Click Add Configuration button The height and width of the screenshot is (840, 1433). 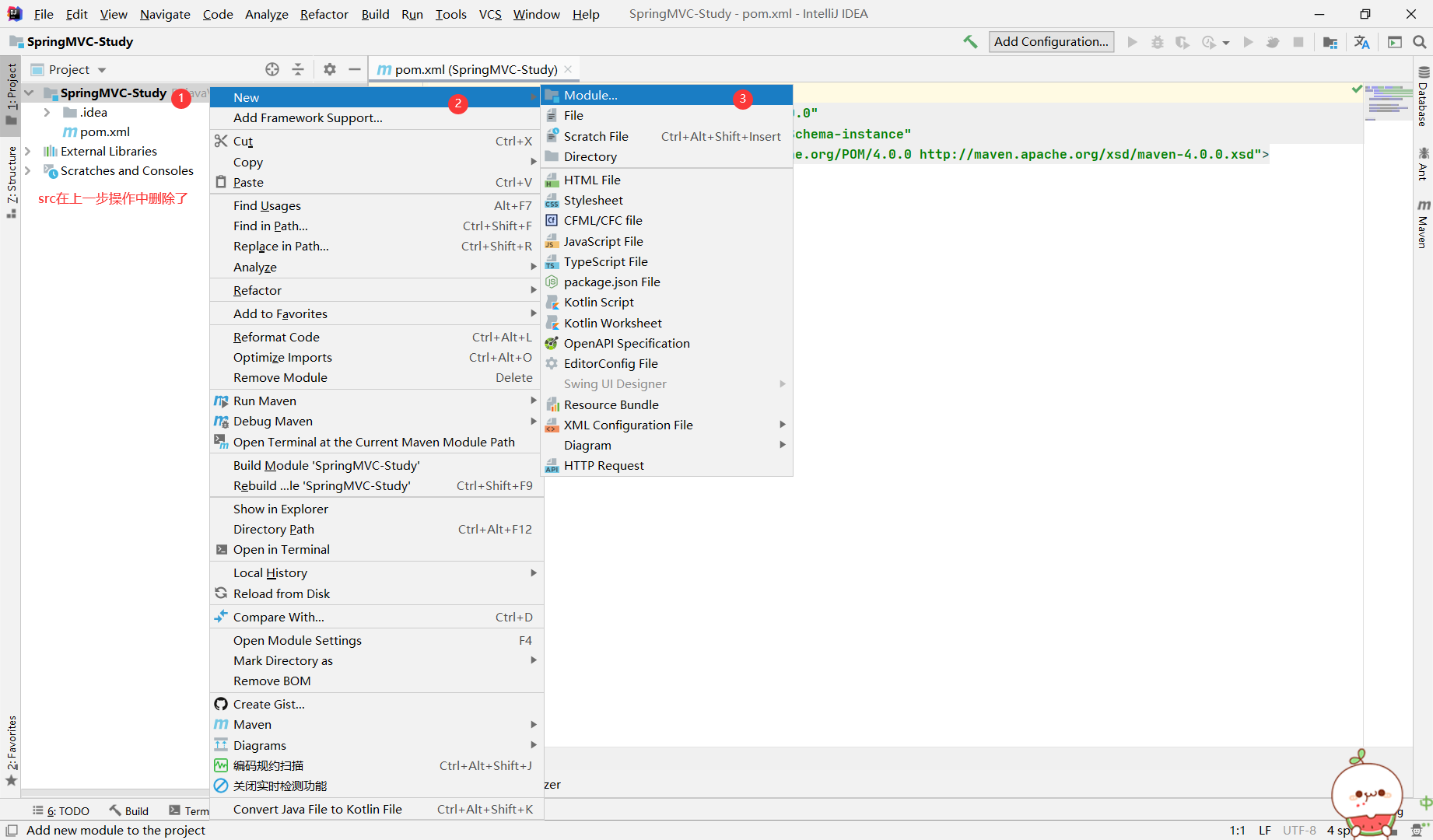coord(1051,42)
